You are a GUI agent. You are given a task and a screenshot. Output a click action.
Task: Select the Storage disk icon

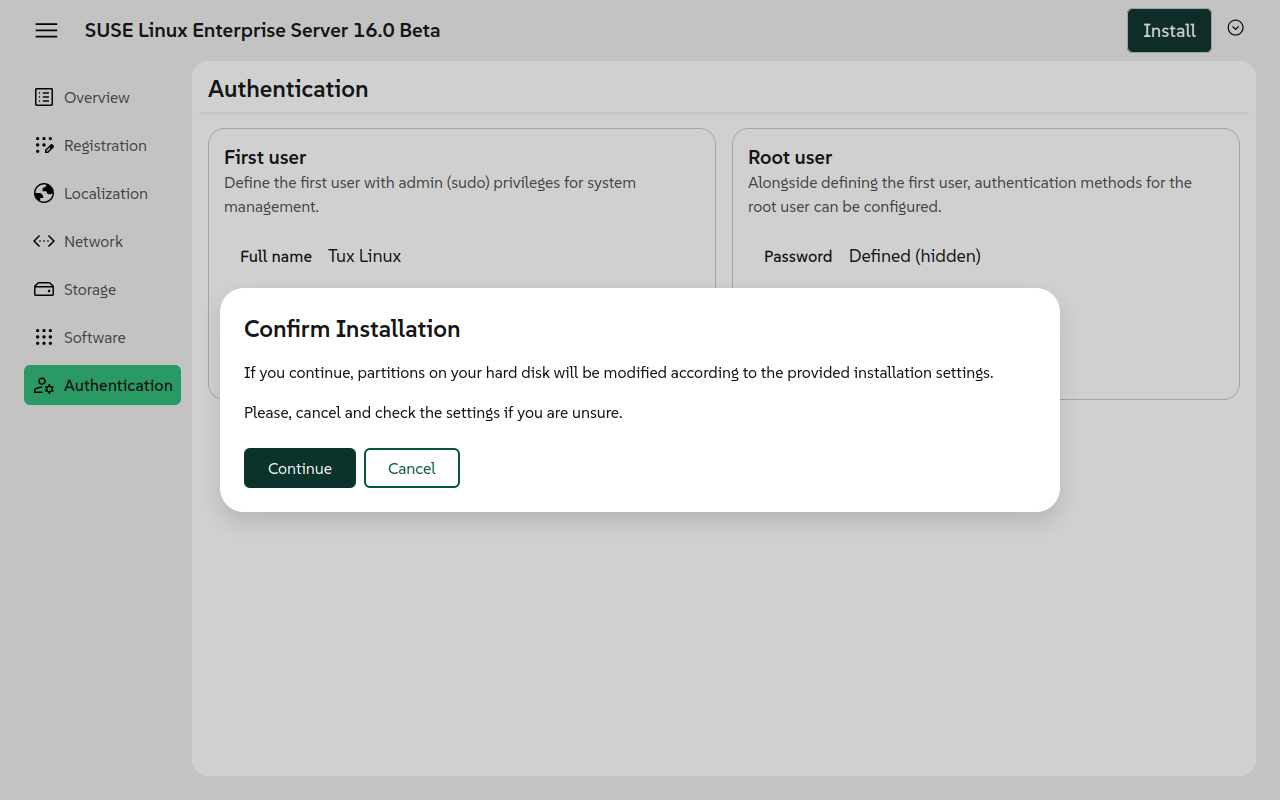point(43,289)
